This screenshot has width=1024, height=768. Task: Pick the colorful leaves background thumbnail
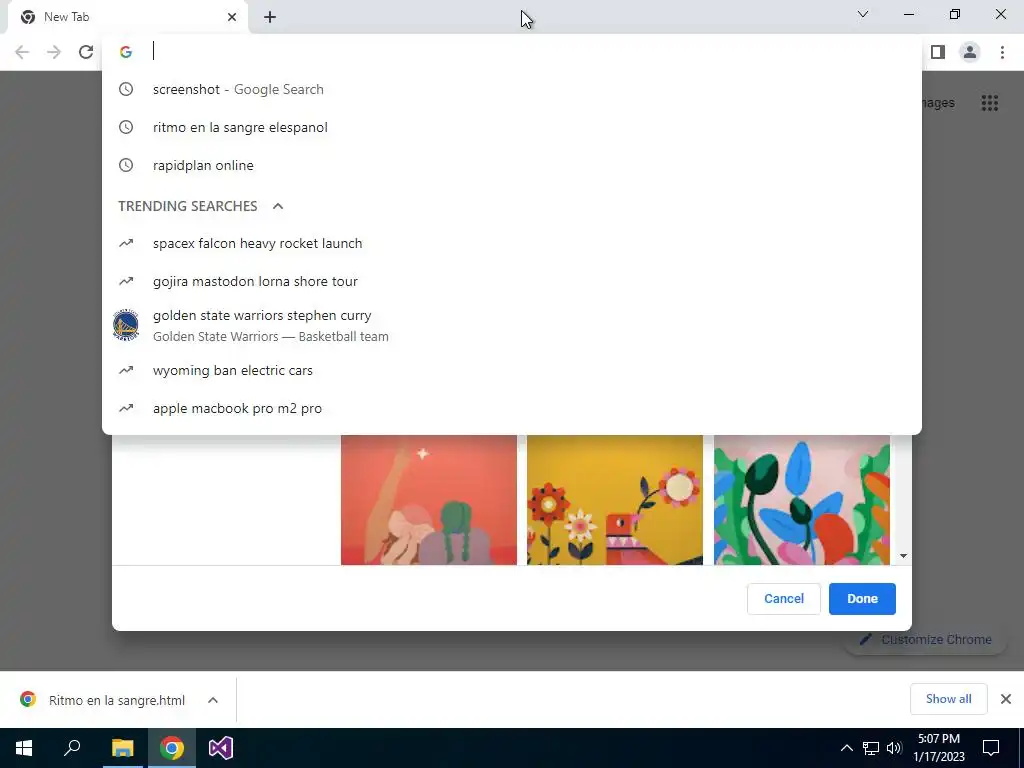click(801, 500)
